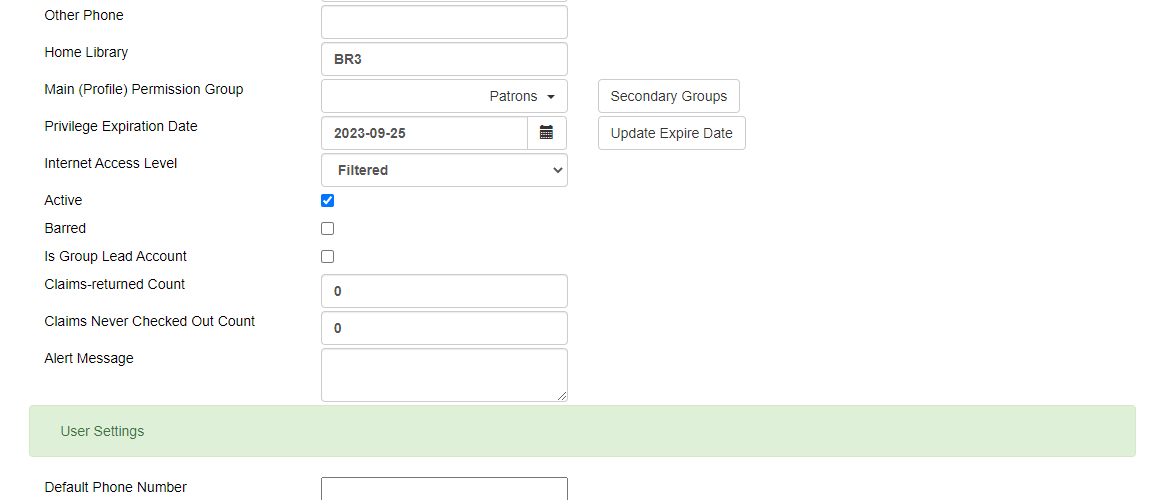Enable the Barred checkbox
Viewport: 1161px width, 500px height.
(327, 229)
